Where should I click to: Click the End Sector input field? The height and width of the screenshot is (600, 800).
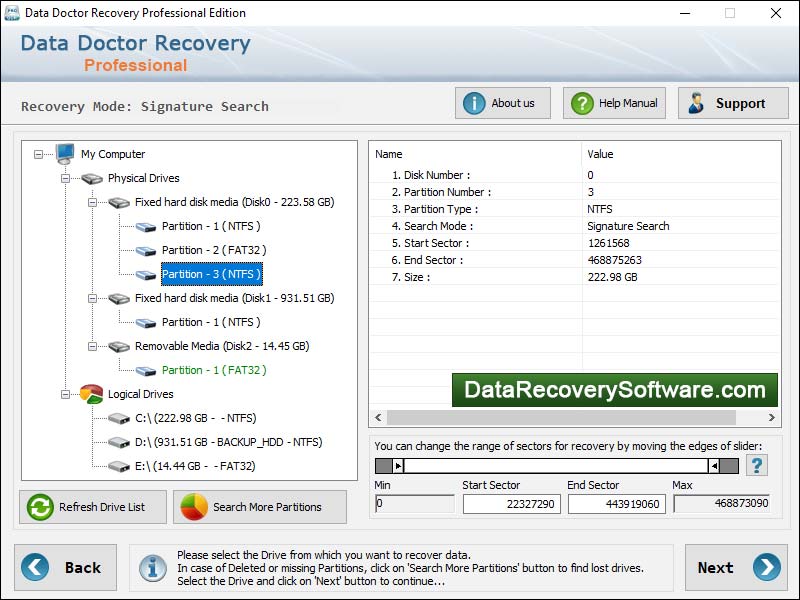pyautogui.click(x=616, y=504)
